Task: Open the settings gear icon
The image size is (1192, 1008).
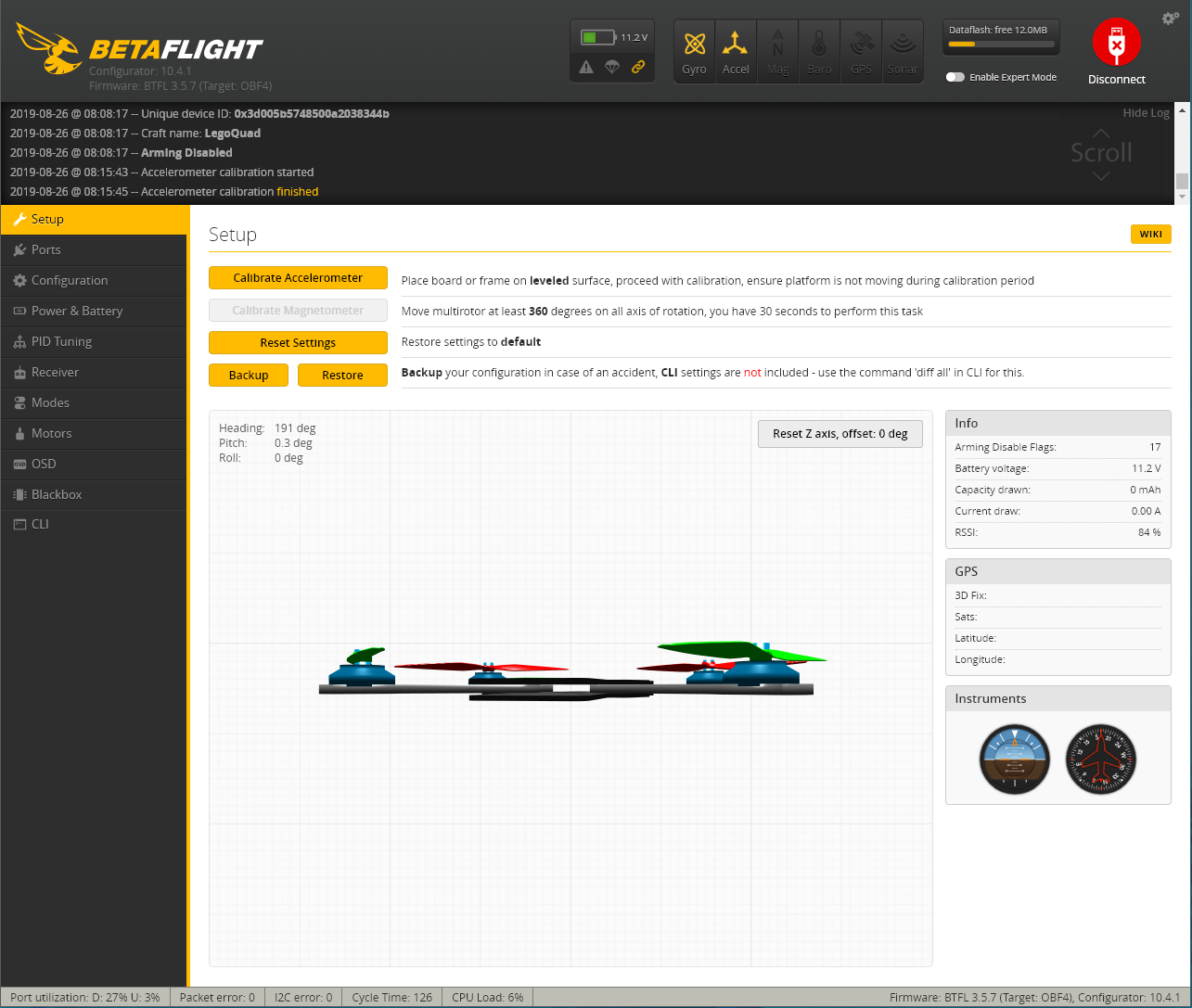Action: point(1171,19)
